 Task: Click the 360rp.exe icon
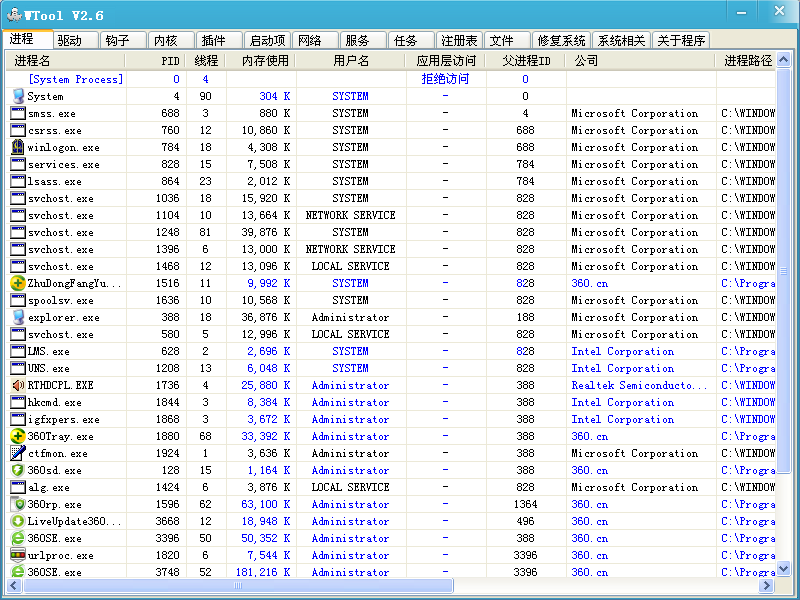(18, 504)
